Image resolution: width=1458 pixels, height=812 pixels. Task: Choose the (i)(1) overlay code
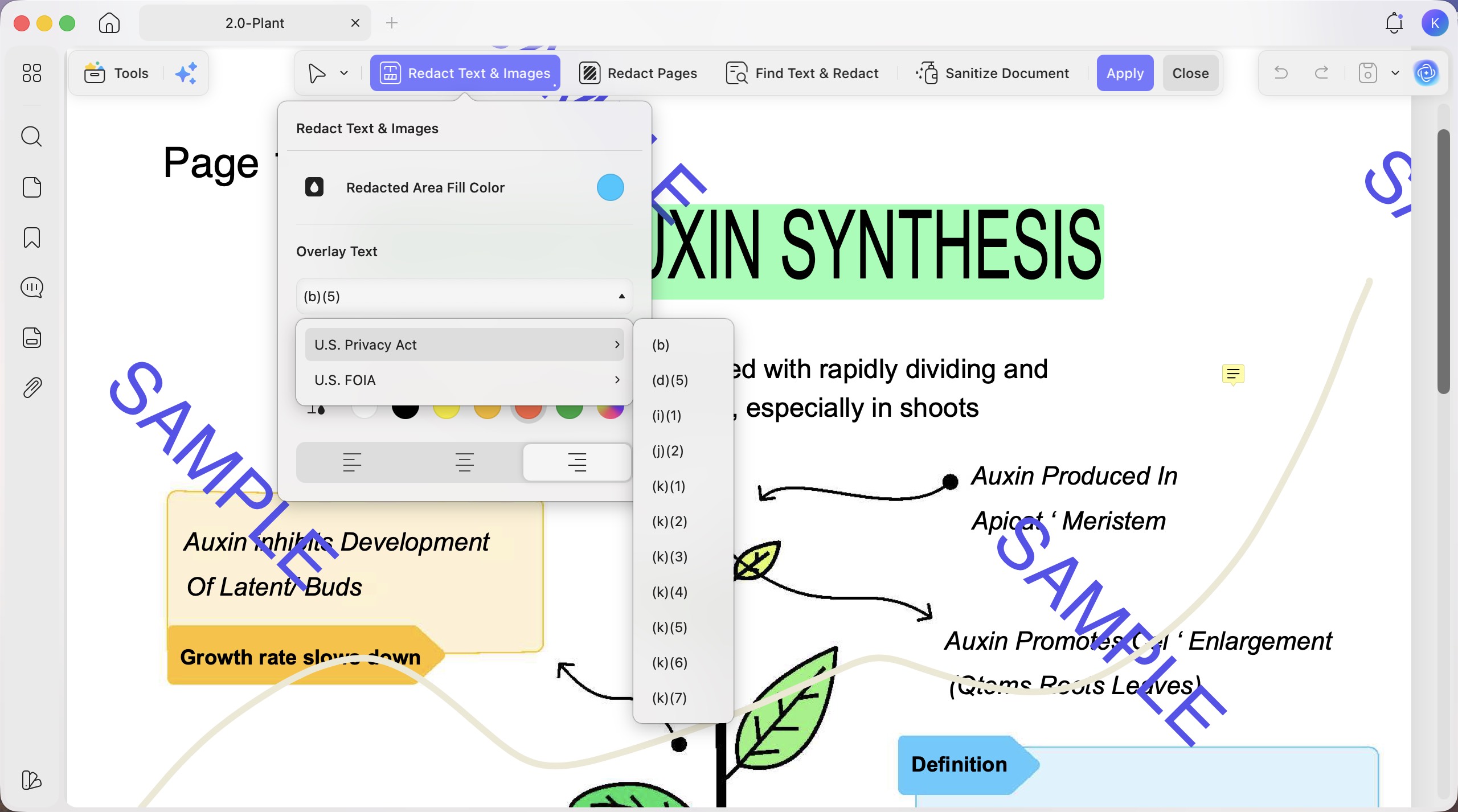pyautogui.click(x=683, y=415)
